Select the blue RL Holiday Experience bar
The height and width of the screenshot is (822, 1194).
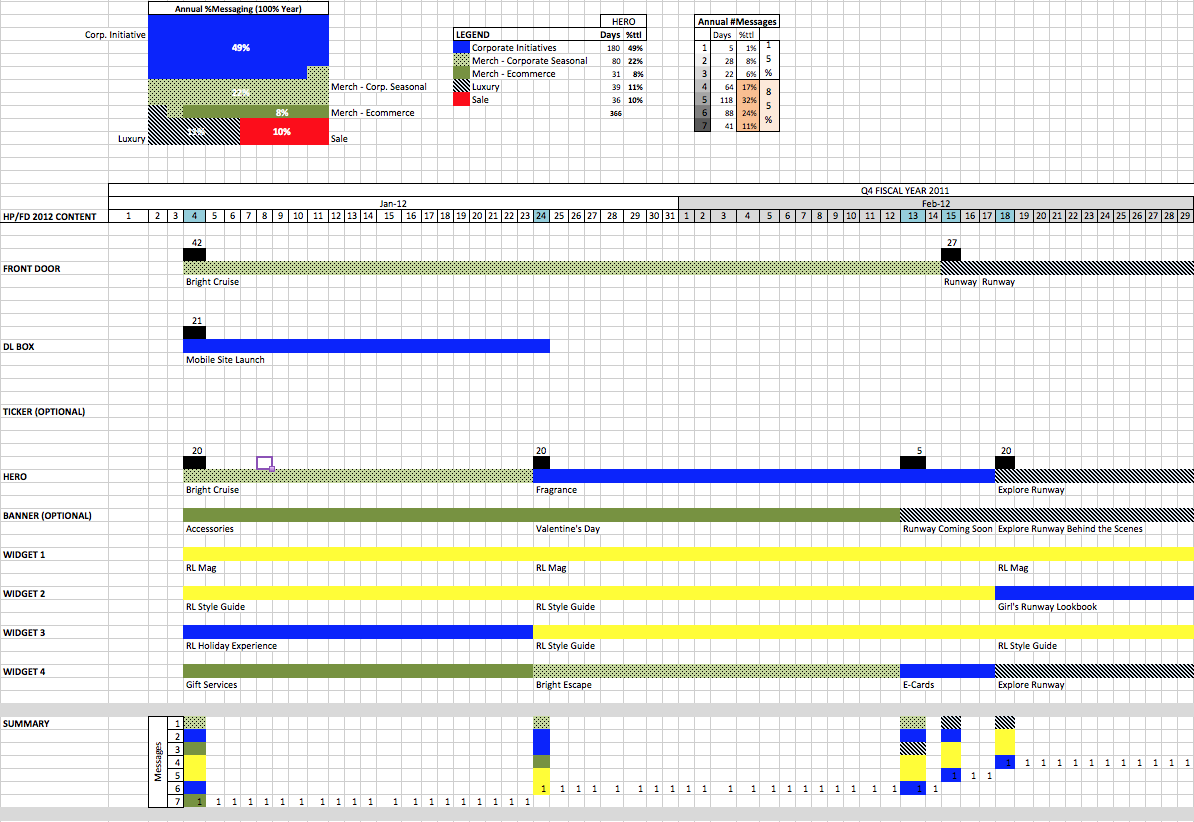[358, 632]
